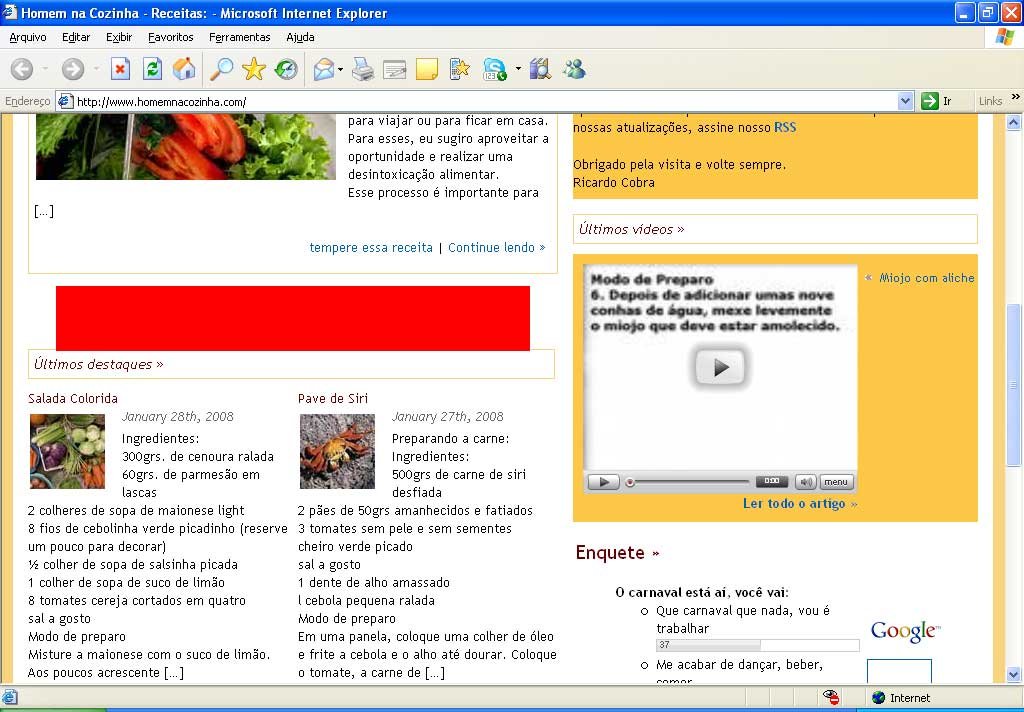Screen dimensions: 1024x712
Task: Open the Mail button dropdown arrow
Action: pyautogui.click(x=341, y=70)
